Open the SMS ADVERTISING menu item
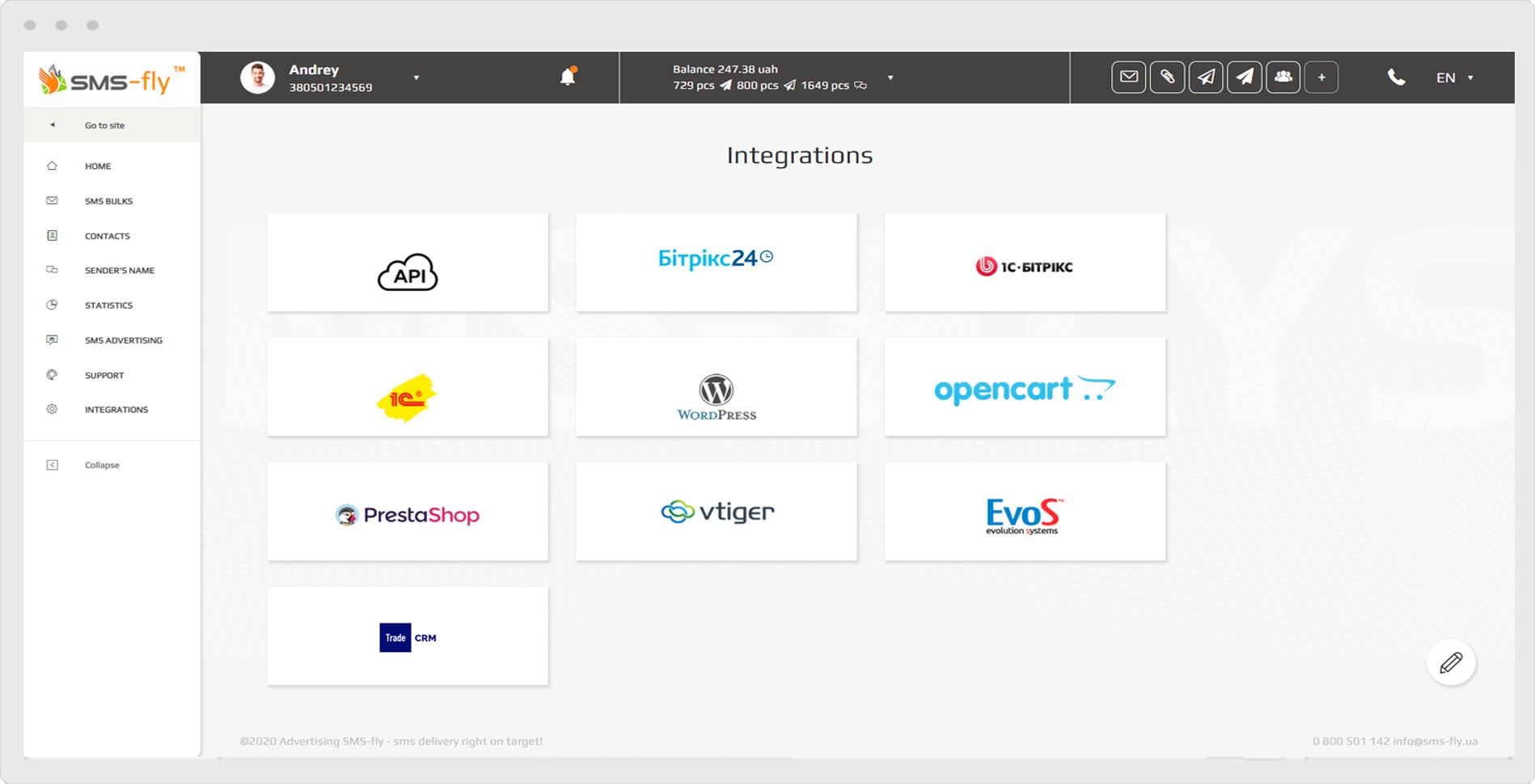Screen dimensions: 1535x784 123,340
